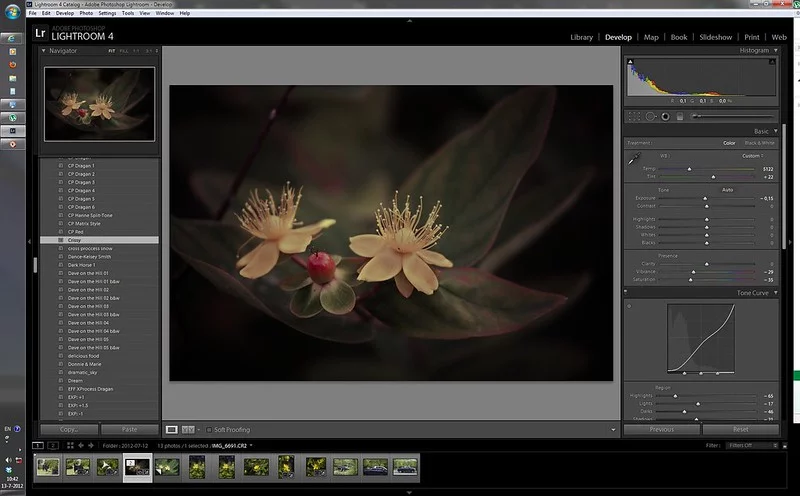Select the Dark Horse 1 preset
Viewport: 800px width, 496px height.
(83, 263)
